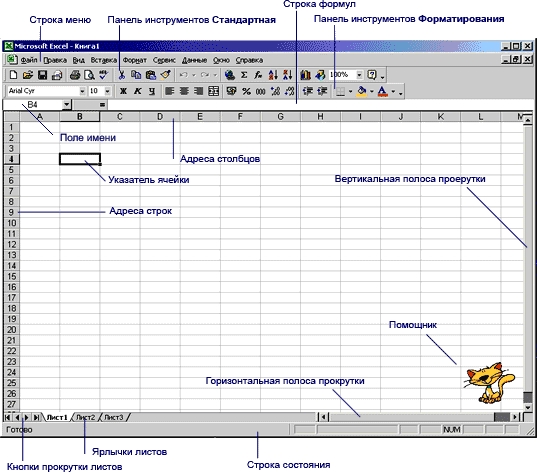Toggle align left formatting
Viewport: 537px width, 472px height.
point(170,91)
